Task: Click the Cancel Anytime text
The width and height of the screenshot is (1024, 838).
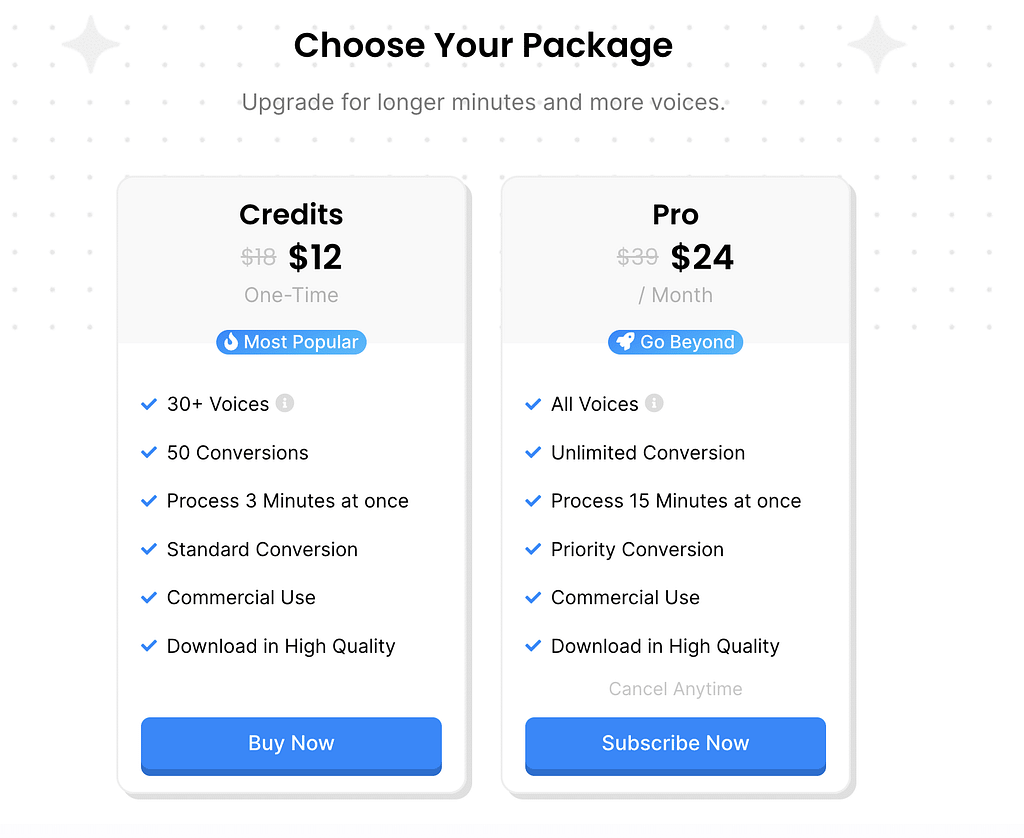Action: [675, 688]
